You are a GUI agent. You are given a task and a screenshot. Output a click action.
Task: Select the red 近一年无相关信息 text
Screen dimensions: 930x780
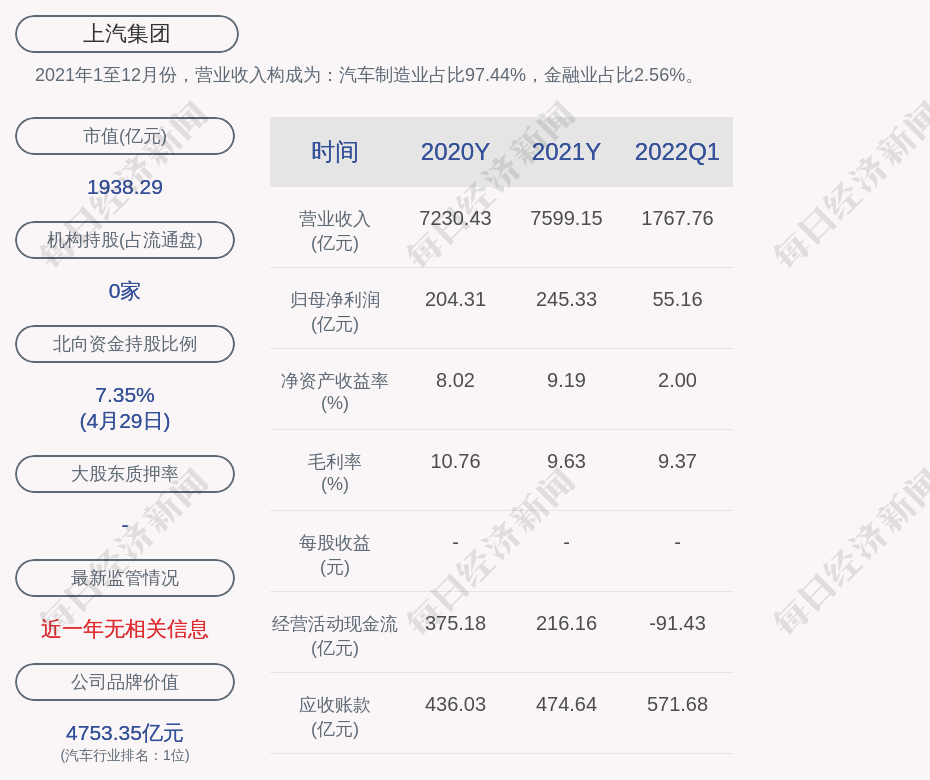[x=125, y=629]
